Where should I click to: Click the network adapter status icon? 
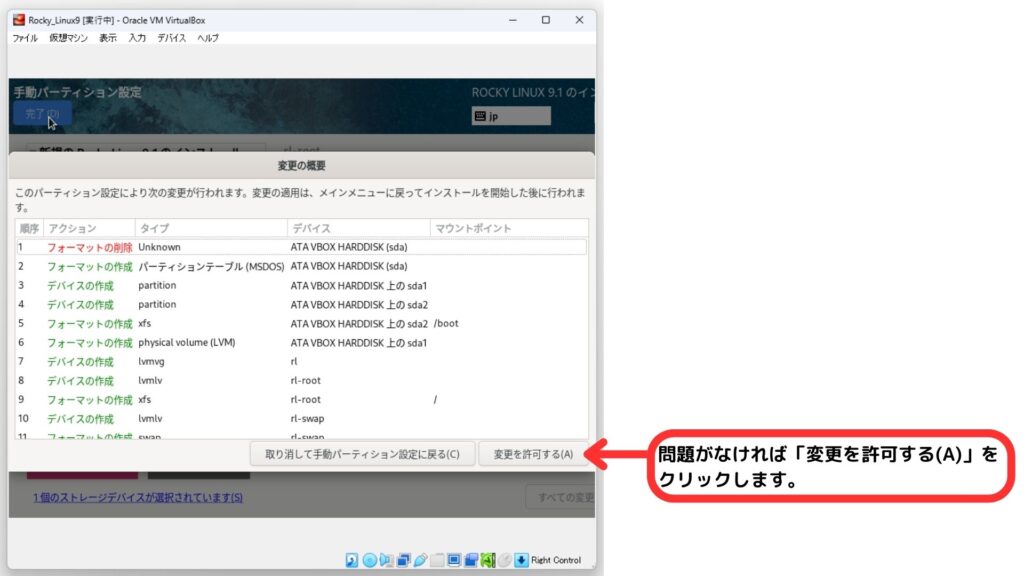coord(403,560)
